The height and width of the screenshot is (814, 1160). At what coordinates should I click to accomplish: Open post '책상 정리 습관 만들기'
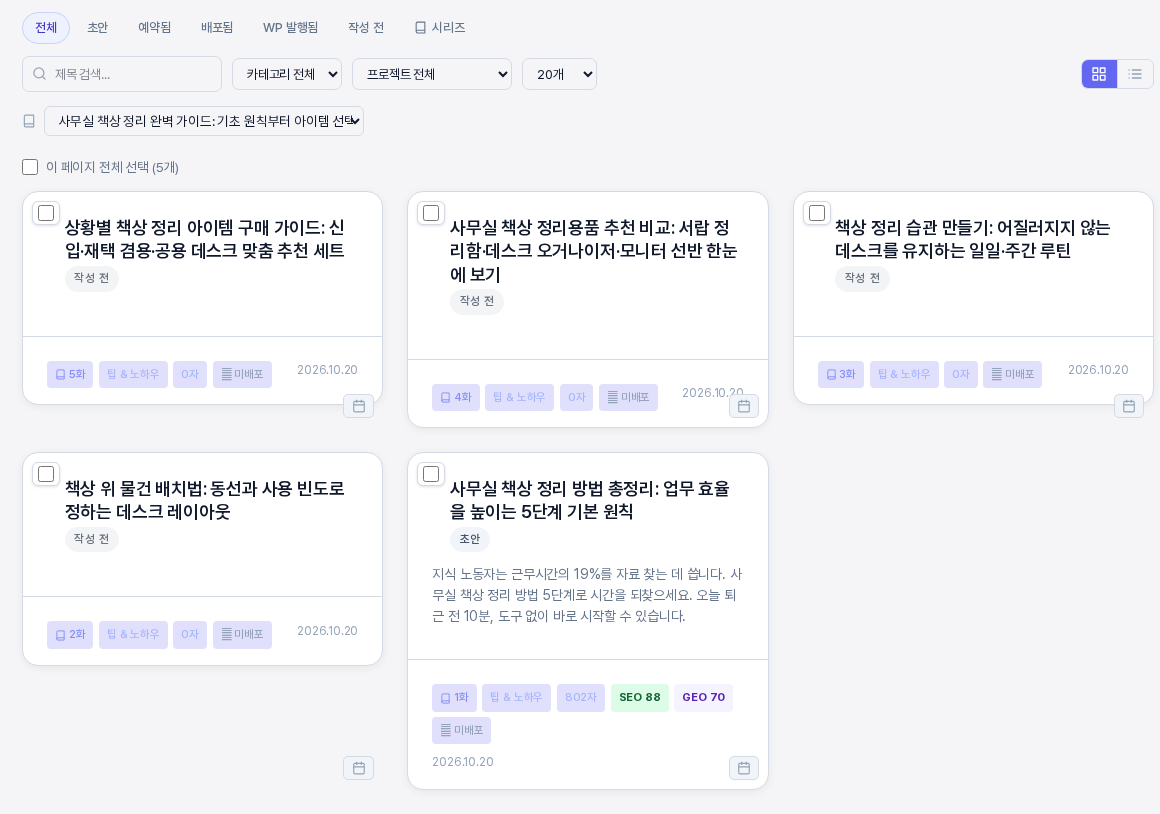[973, 239]
